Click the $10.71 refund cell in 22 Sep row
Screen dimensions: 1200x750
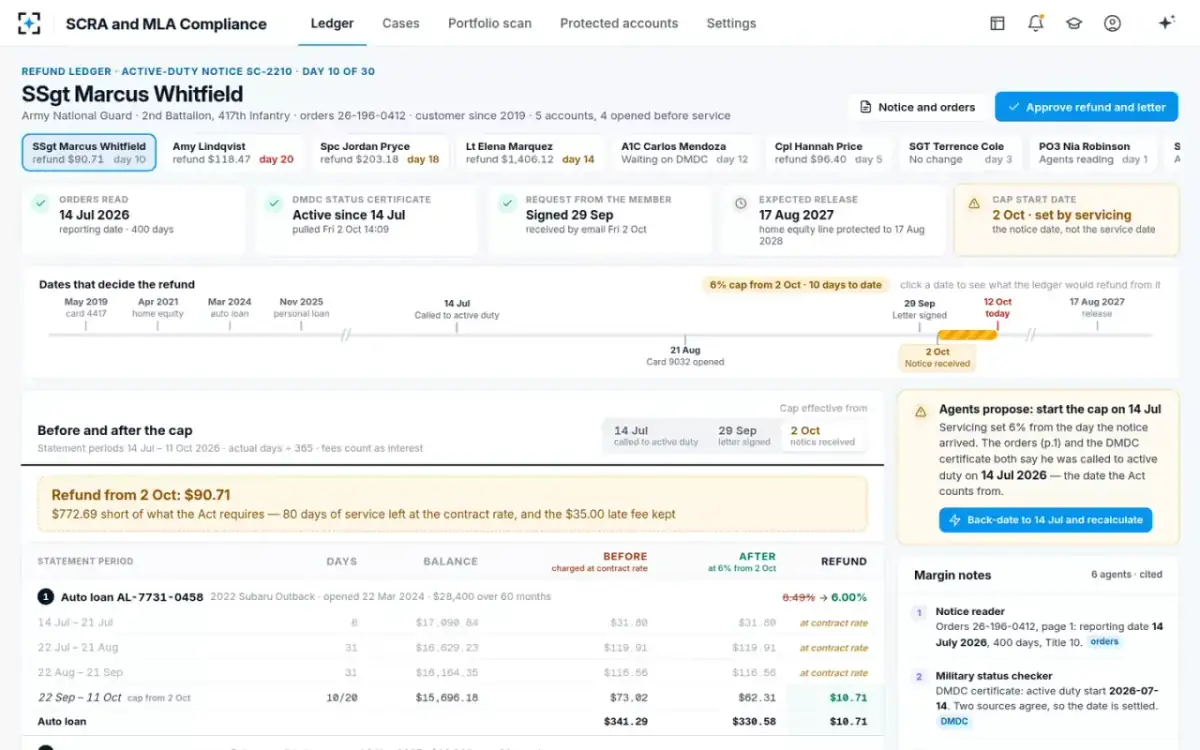coord(848,697)
